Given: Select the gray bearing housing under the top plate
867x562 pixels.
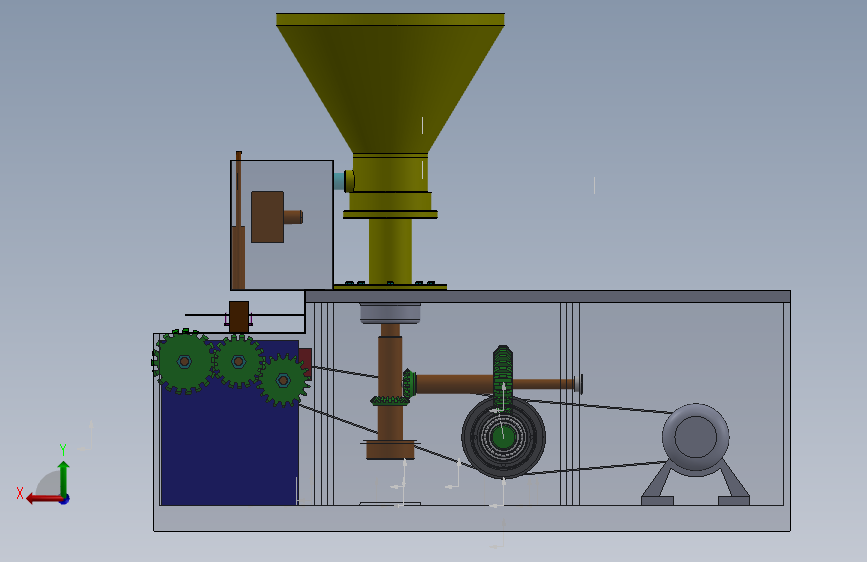Looking at the screenshot, I should pos(390,313).
